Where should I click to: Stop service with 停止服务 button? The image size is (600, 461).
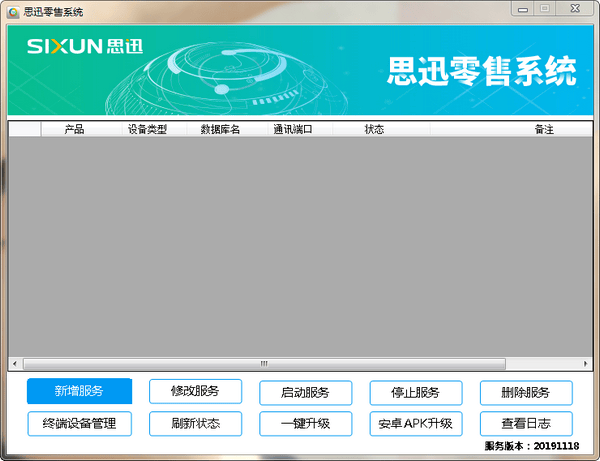tap(415, 392)
